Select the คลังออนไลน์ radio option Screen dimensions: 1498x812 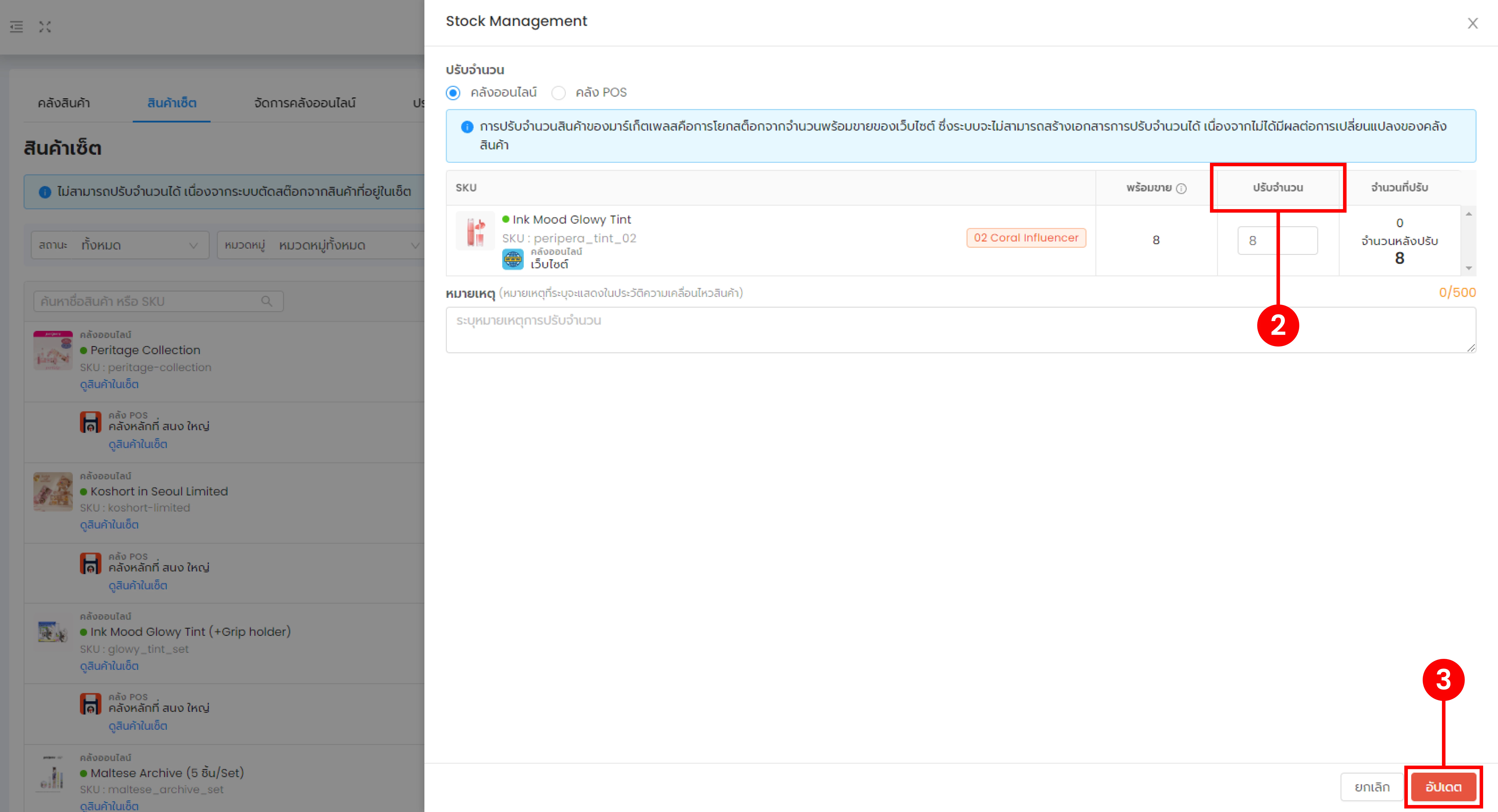pyautogui.click(x=453, y=93)
